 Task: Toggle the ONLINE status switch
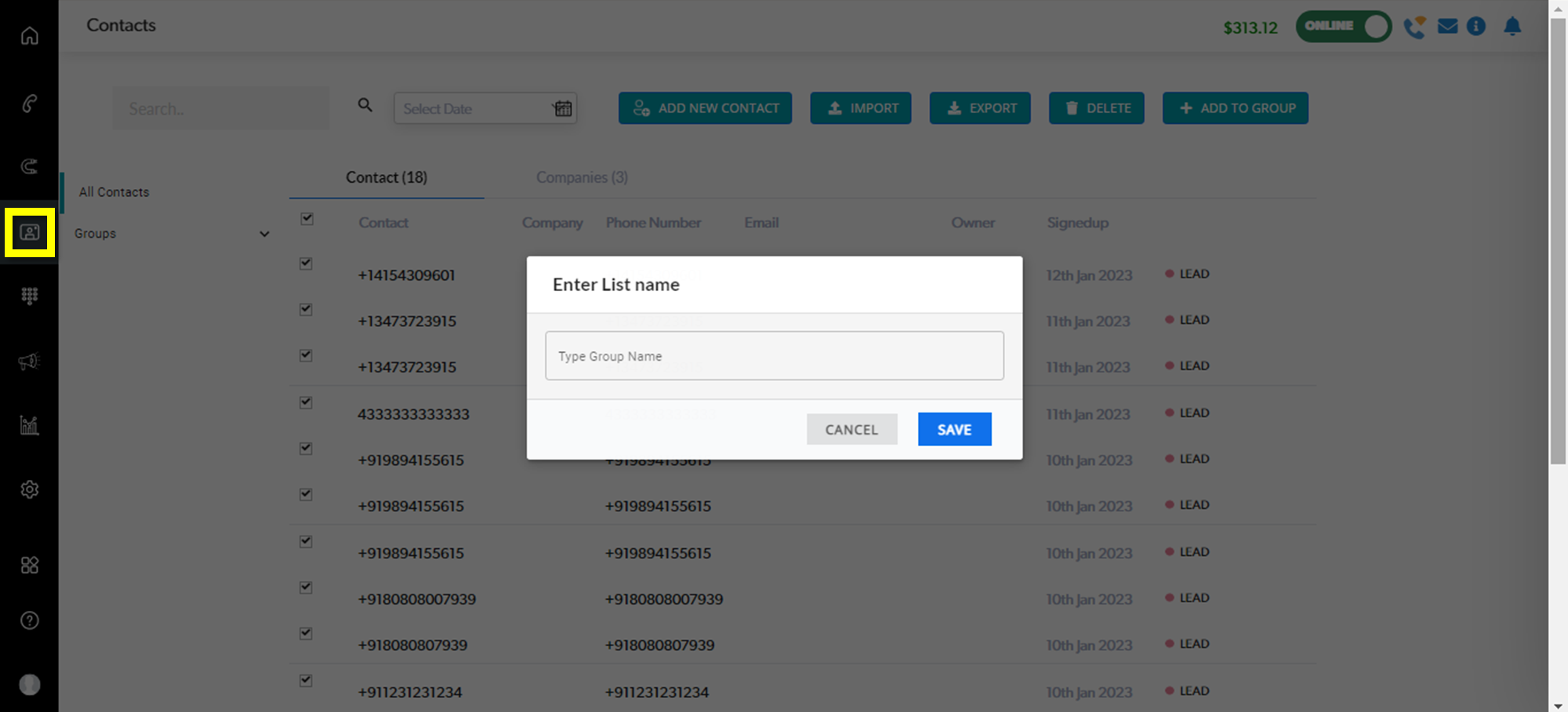point(1343,27)
